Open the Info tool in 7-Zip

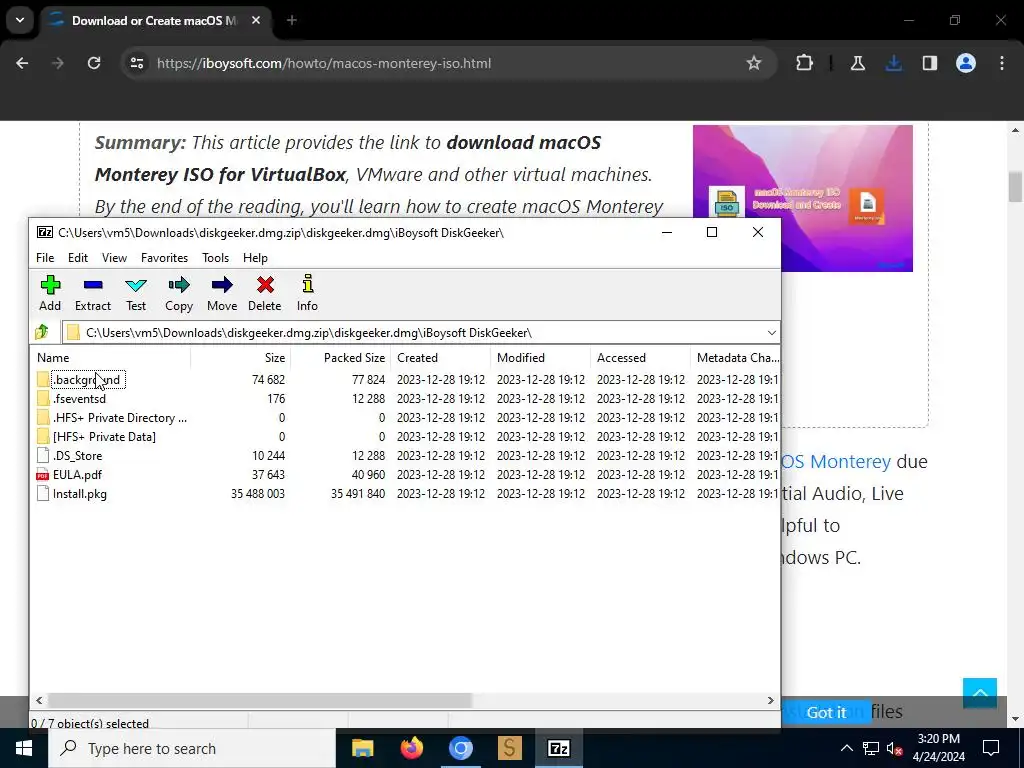pyautogui.click(x=307, y=293)
